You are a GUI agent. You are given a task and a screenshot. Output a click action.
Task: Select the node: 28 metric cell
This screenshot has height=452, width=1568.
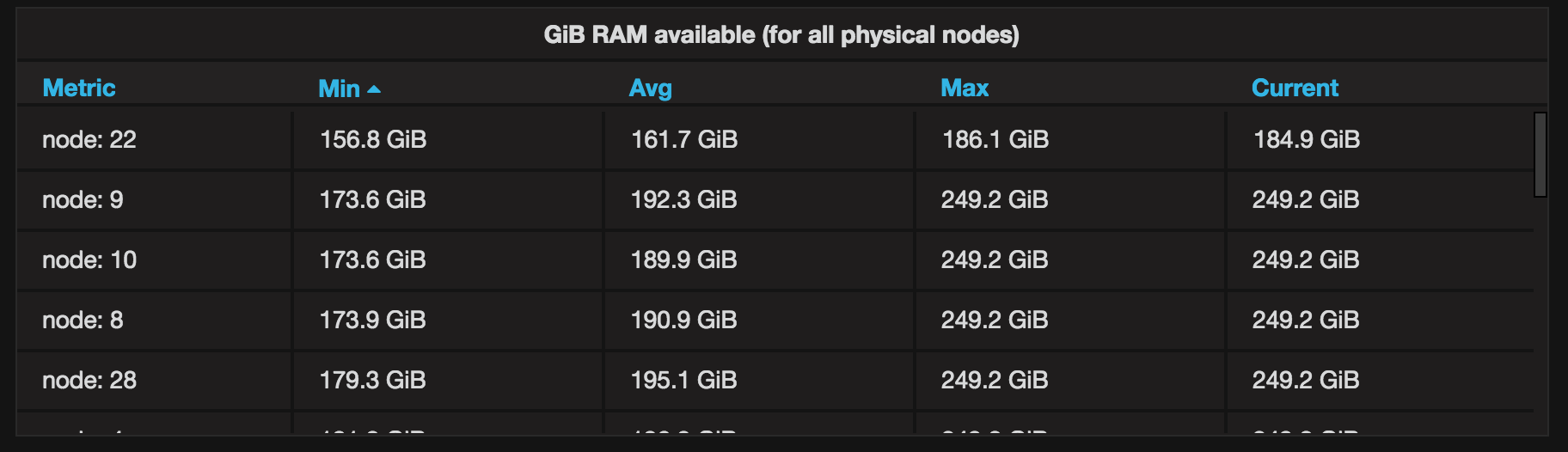[x=89, y=381]
